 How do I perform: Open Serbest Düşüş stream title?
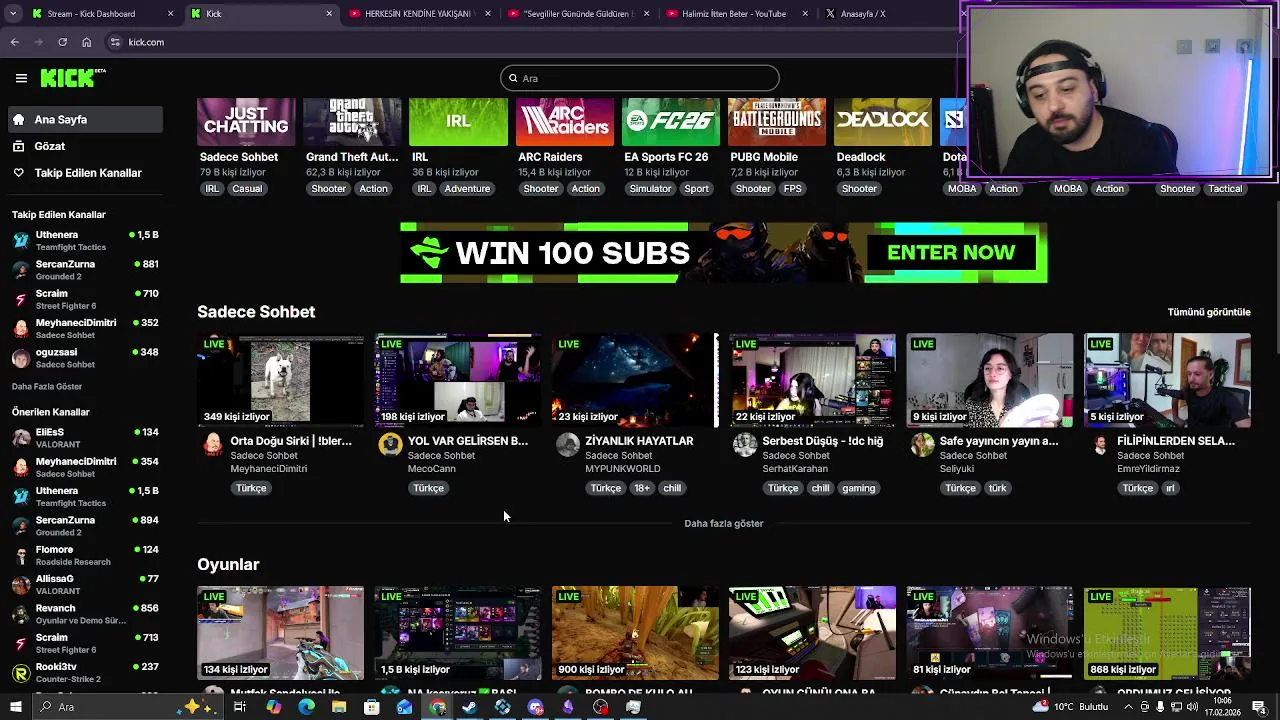coord(822,441)
